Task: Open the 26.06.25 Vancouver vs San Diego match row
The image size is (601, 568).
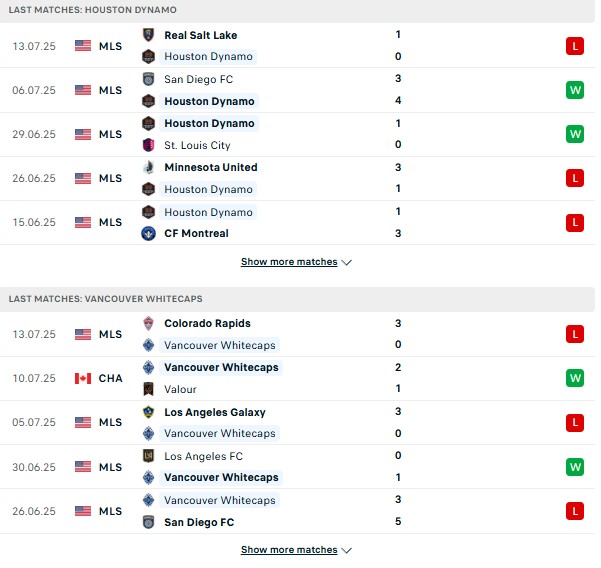Action: pyautogui.click(x=297, y=511)
